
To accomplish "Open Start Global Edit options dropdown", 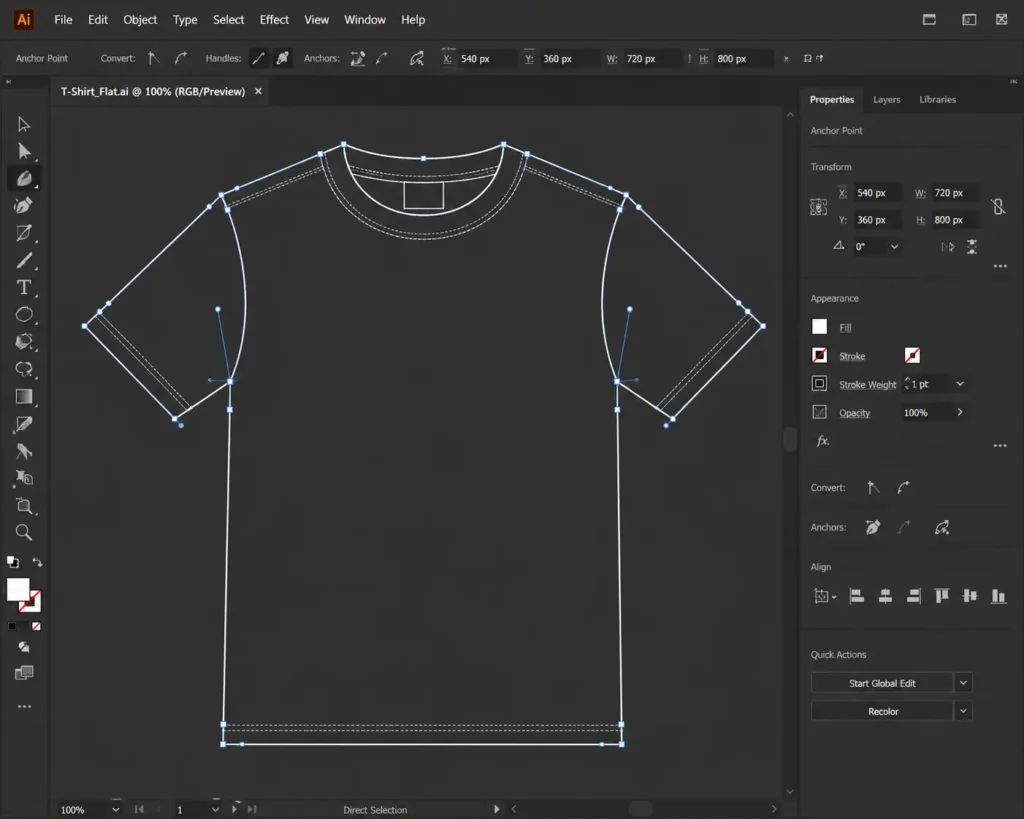I will point(963,682).
